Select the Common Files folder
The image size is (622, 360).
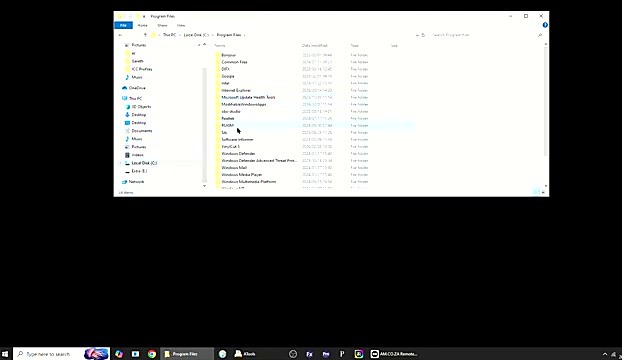(x=234, y=62)
